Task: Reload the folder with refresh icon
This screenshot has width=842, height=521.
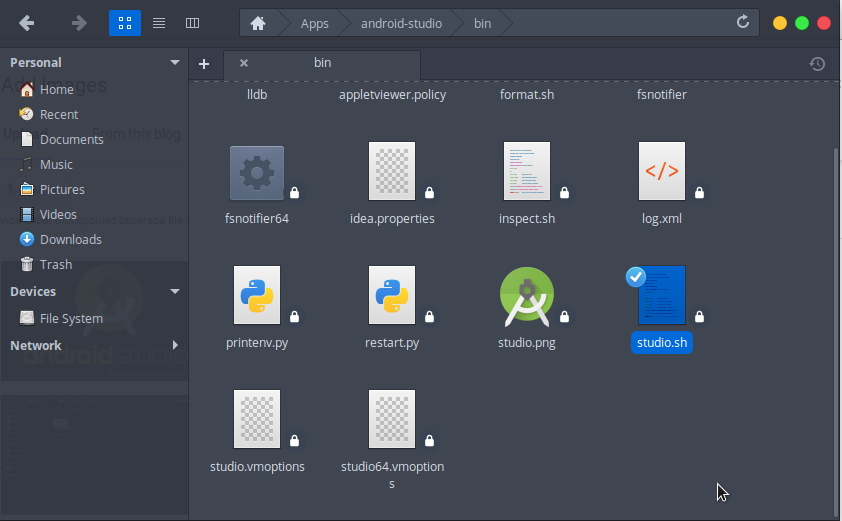Action: tap(743, 22)
